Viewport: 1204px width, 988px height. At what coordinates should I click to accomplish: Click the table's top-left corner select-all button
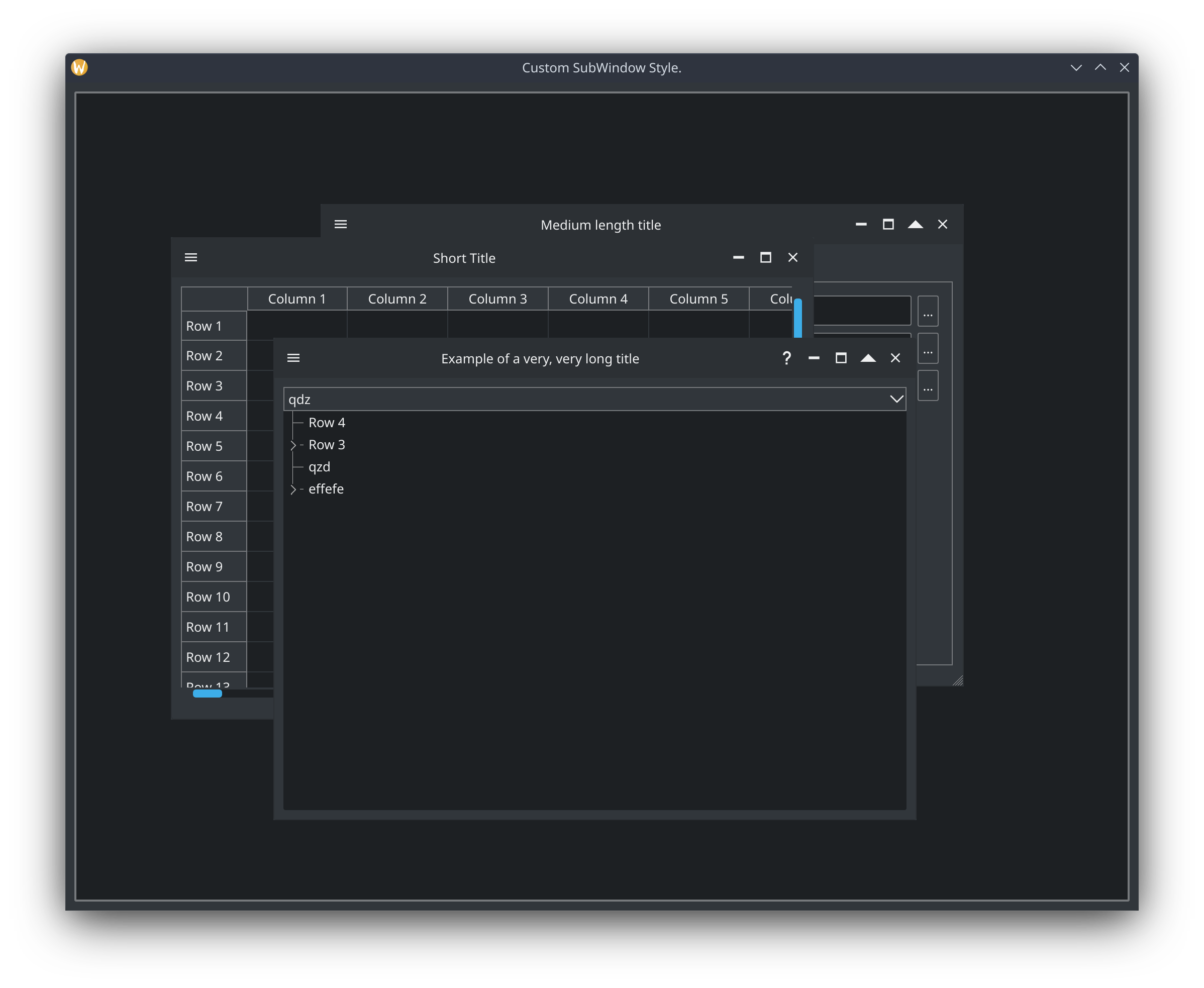[214, 299]
